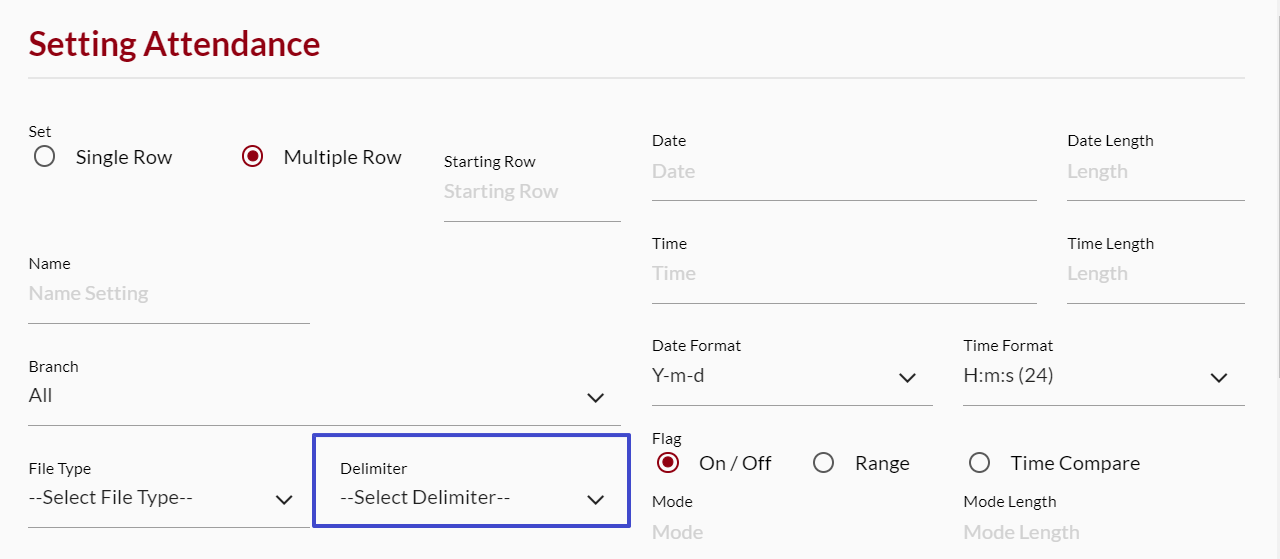Image resolution: width=1280 pixels, height=559 pixels.
Task: Click the File Type chevron arrow
Action: point(284,499)
